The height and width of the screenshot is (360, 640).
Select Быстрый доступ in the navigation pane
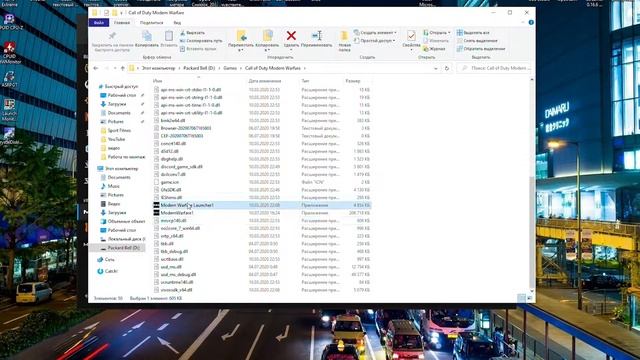[x=118, y=87]
